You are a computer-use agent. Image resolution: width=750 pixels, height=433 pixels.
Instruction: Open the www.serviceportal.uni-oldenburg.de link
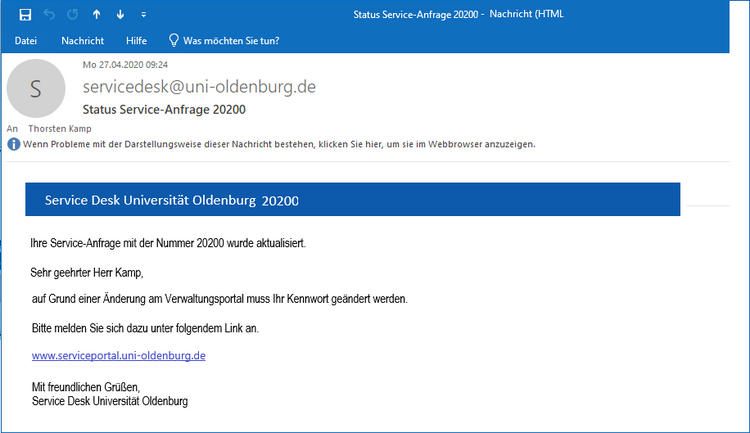(x=119, y=355)
